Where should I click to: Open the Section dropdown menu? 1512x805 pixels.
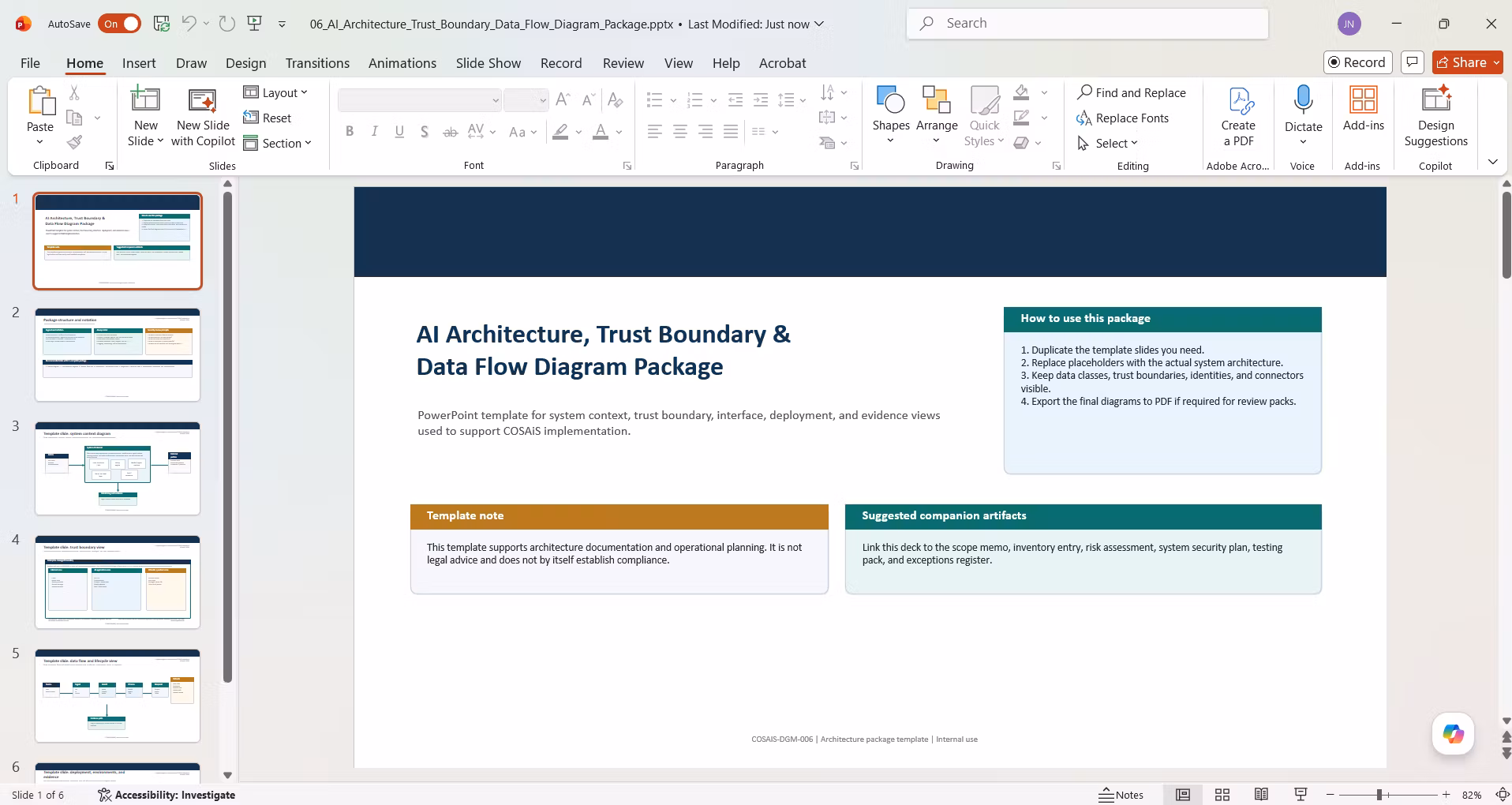coord(278,143)
